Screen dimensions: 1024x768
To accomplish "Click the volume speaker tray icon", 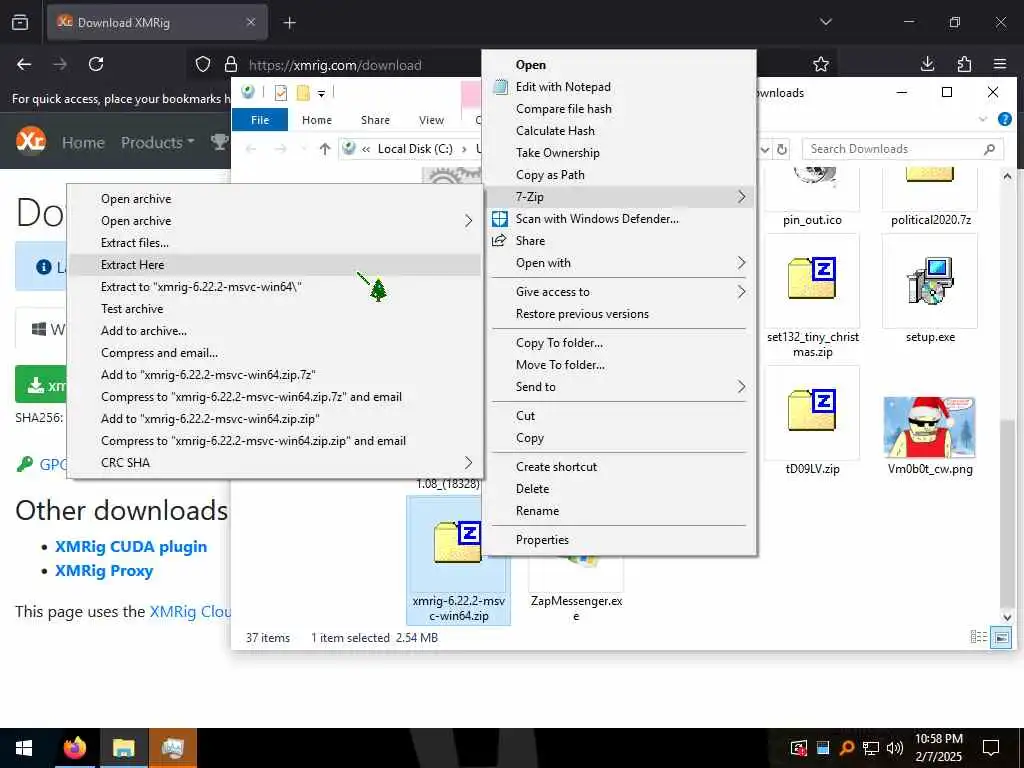I will pos(895,748).
